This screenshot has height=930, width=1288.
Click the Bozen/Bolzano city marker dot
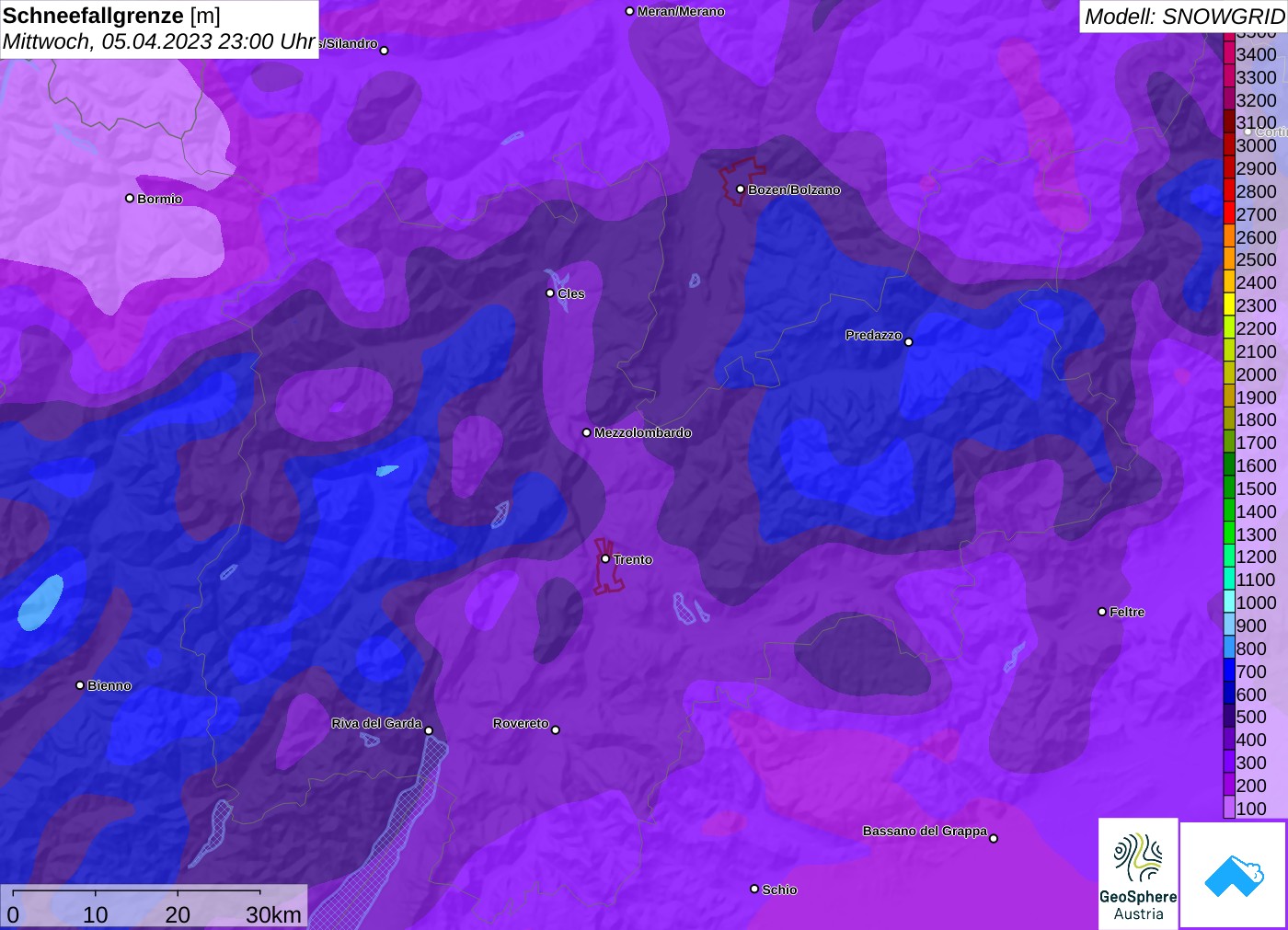(x=741, y=189)
